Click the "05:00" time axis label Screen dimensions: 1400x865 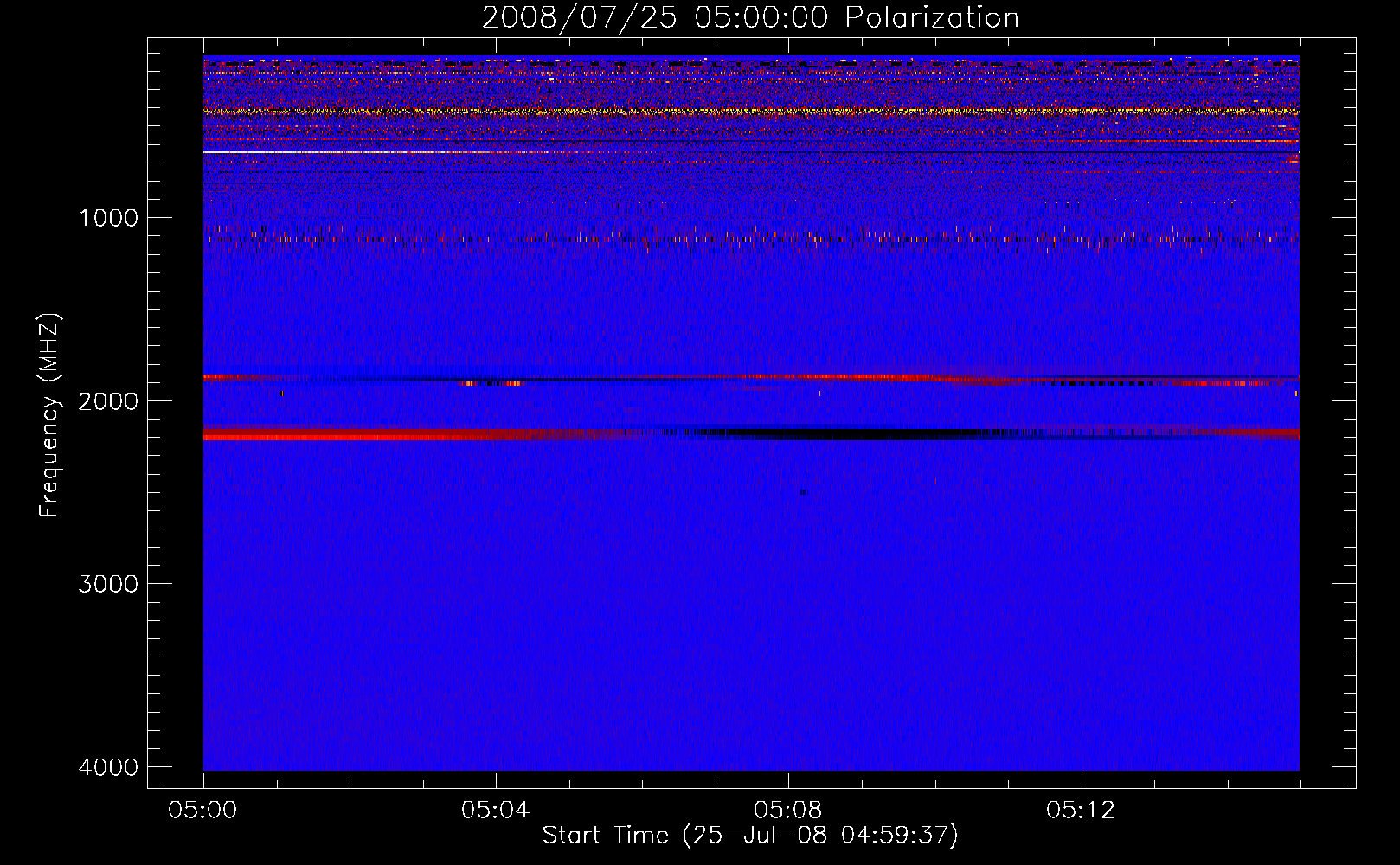(203, 811)
